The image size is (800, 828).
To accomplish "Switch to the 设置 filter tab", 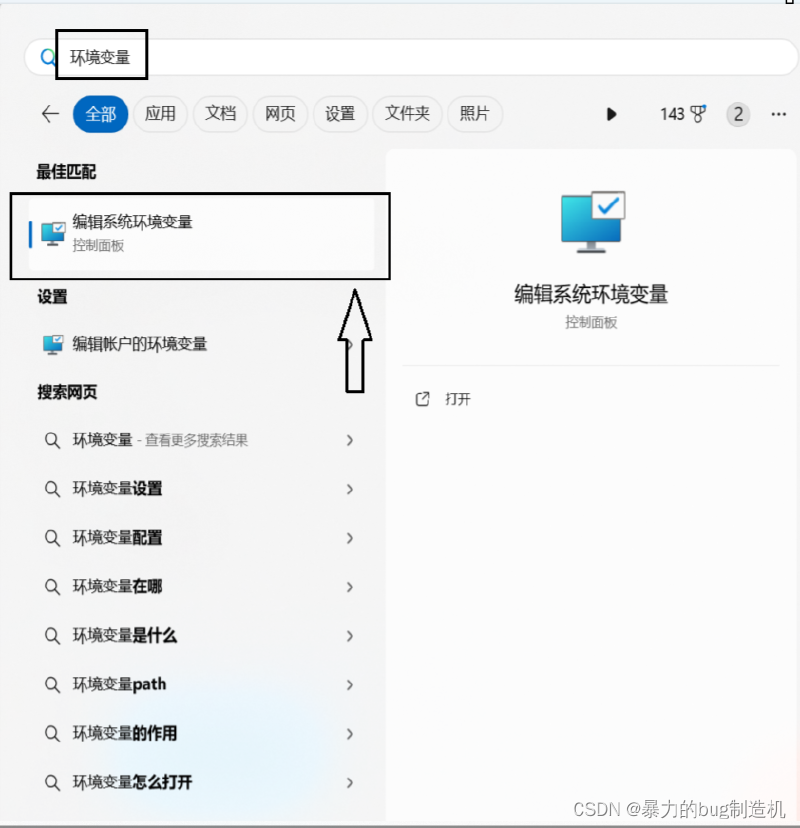I will (x=340, y=114).
